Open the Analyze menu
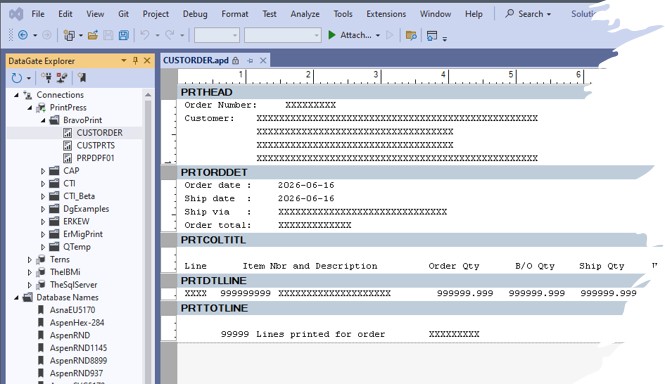Image resolution: width=665 pixels, height=384 pixels. click(x=305, y=14)
